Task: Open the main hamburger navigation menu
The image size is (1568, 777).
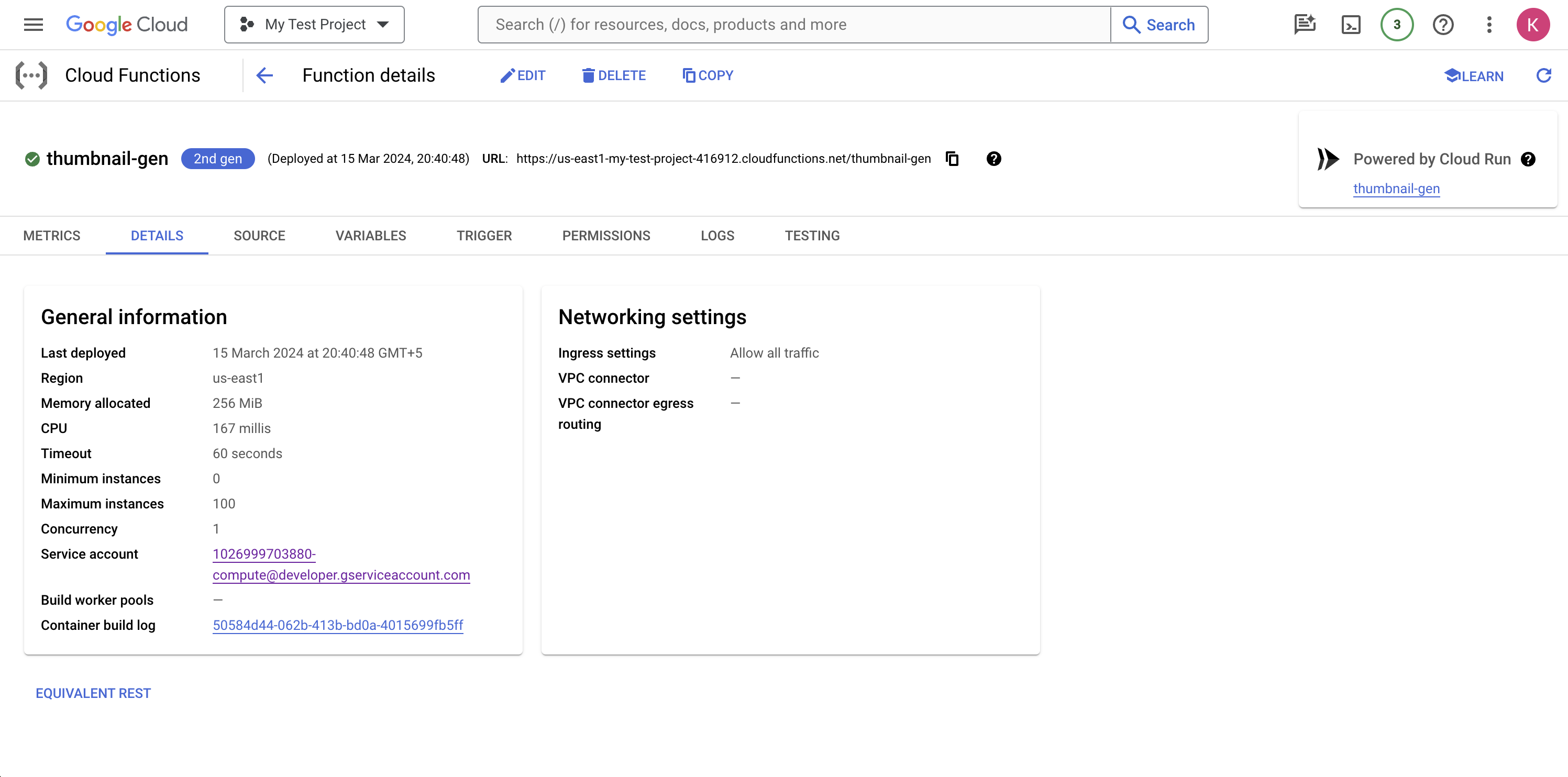Action: tap(34, 25)
